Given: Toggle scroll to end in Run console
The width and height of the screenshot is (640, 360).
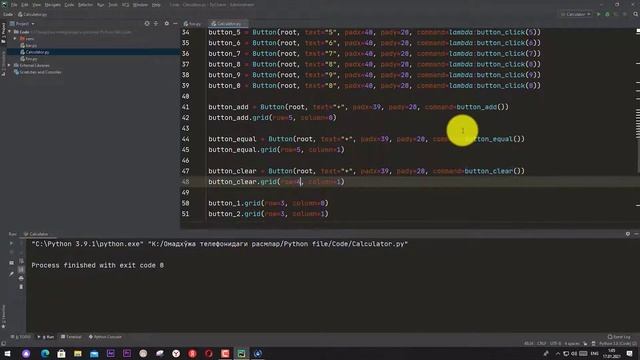Looking at the screenshot, I should 21,269.
